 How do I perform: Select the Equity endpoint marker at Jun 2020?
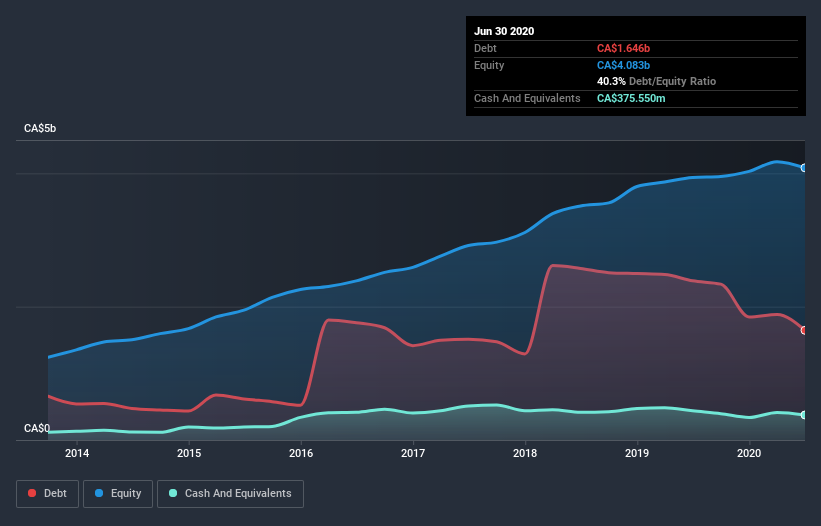(x=804, y=168)
